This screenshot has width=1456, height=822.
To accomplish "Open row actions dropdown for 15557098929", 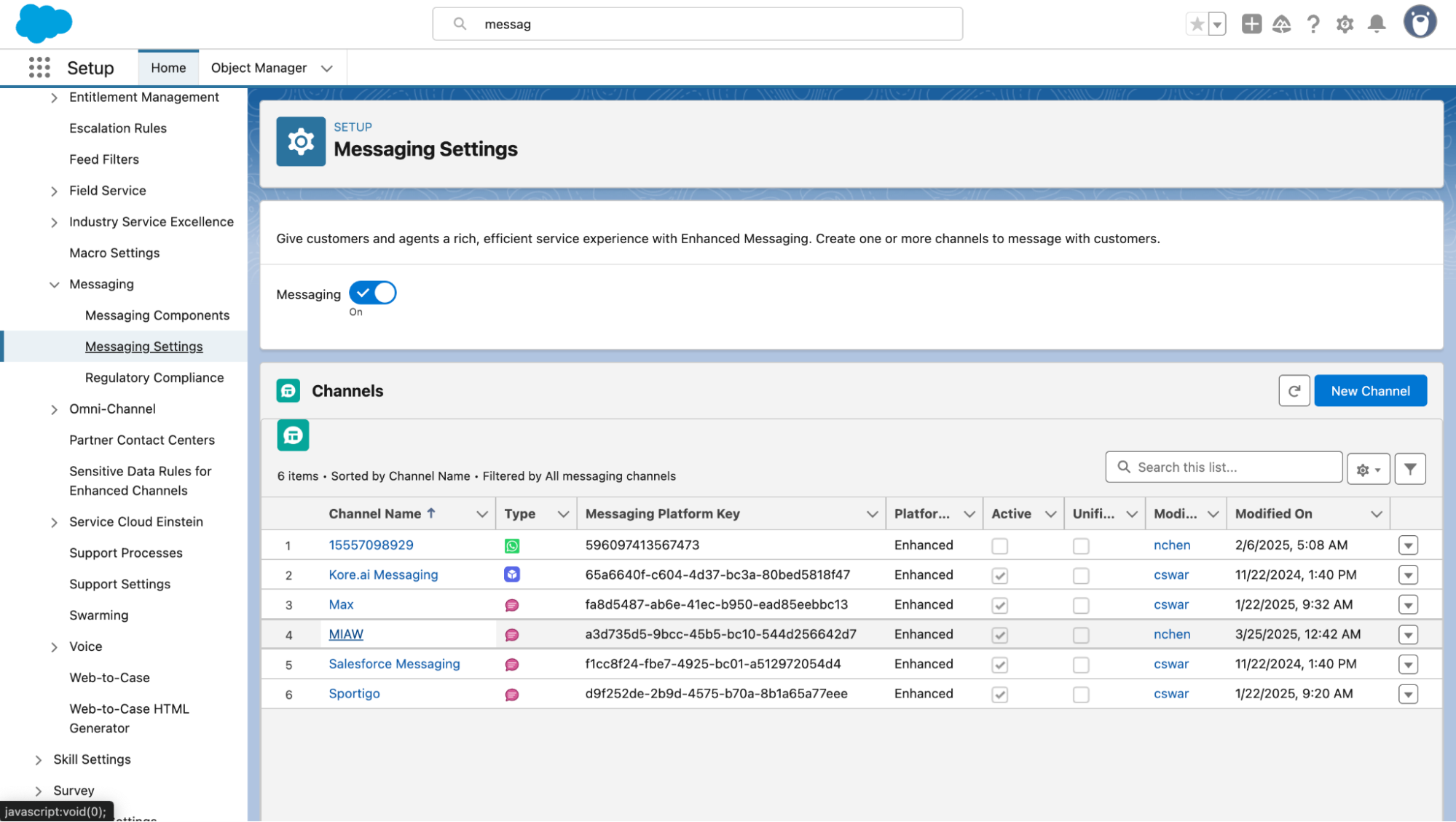I will [x=1408, y=545].
